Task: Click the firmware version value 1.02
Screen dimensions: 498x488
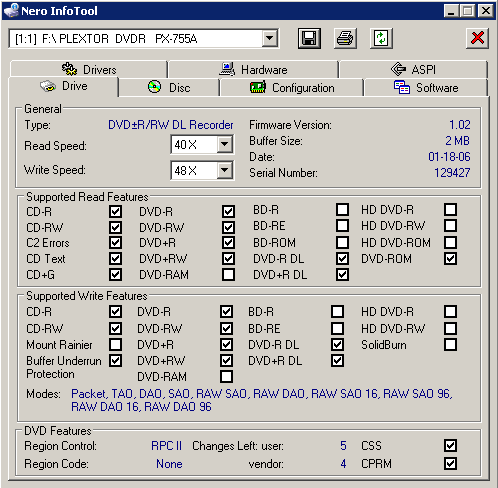Action: click(x=460, y=125)
